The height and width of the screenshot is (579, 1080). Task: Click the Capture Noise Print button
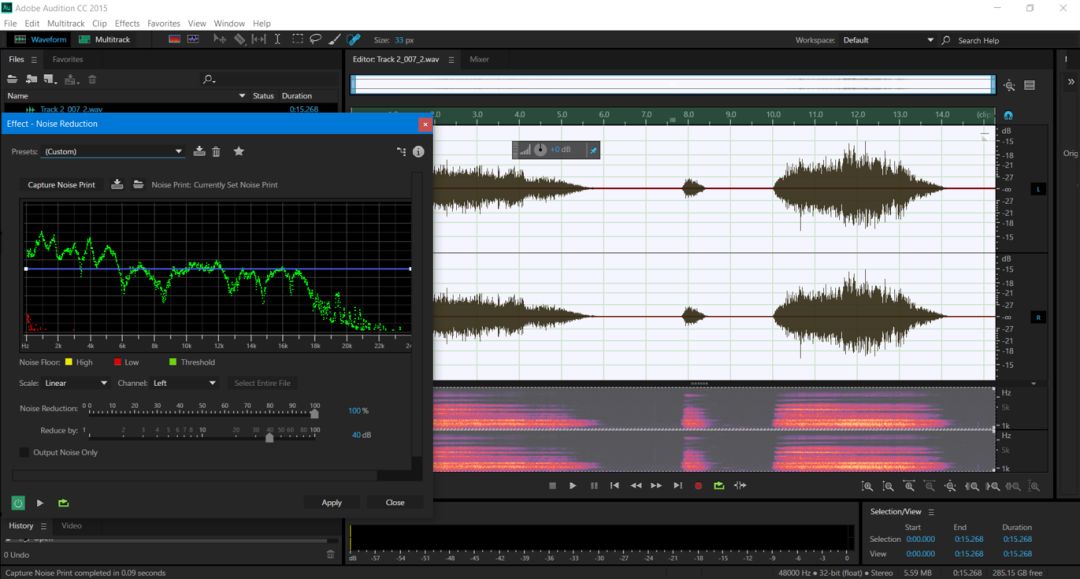pyautogui.click(x=61, y=185)
